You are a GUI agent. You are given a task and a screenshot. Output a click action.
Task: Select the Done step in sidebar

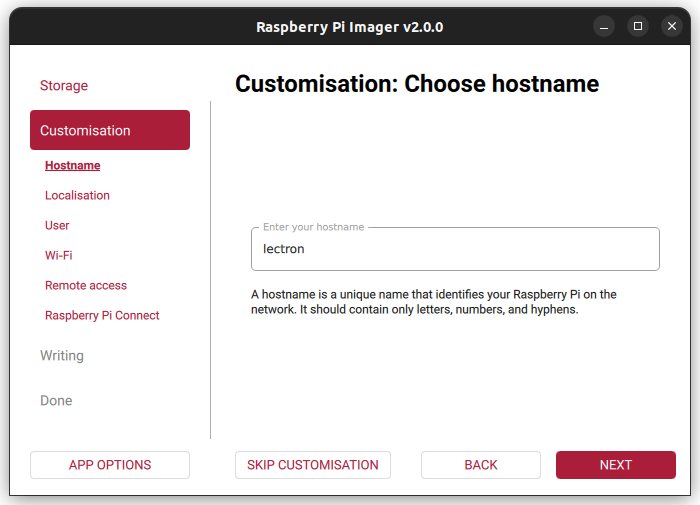[x=56, y=401]
